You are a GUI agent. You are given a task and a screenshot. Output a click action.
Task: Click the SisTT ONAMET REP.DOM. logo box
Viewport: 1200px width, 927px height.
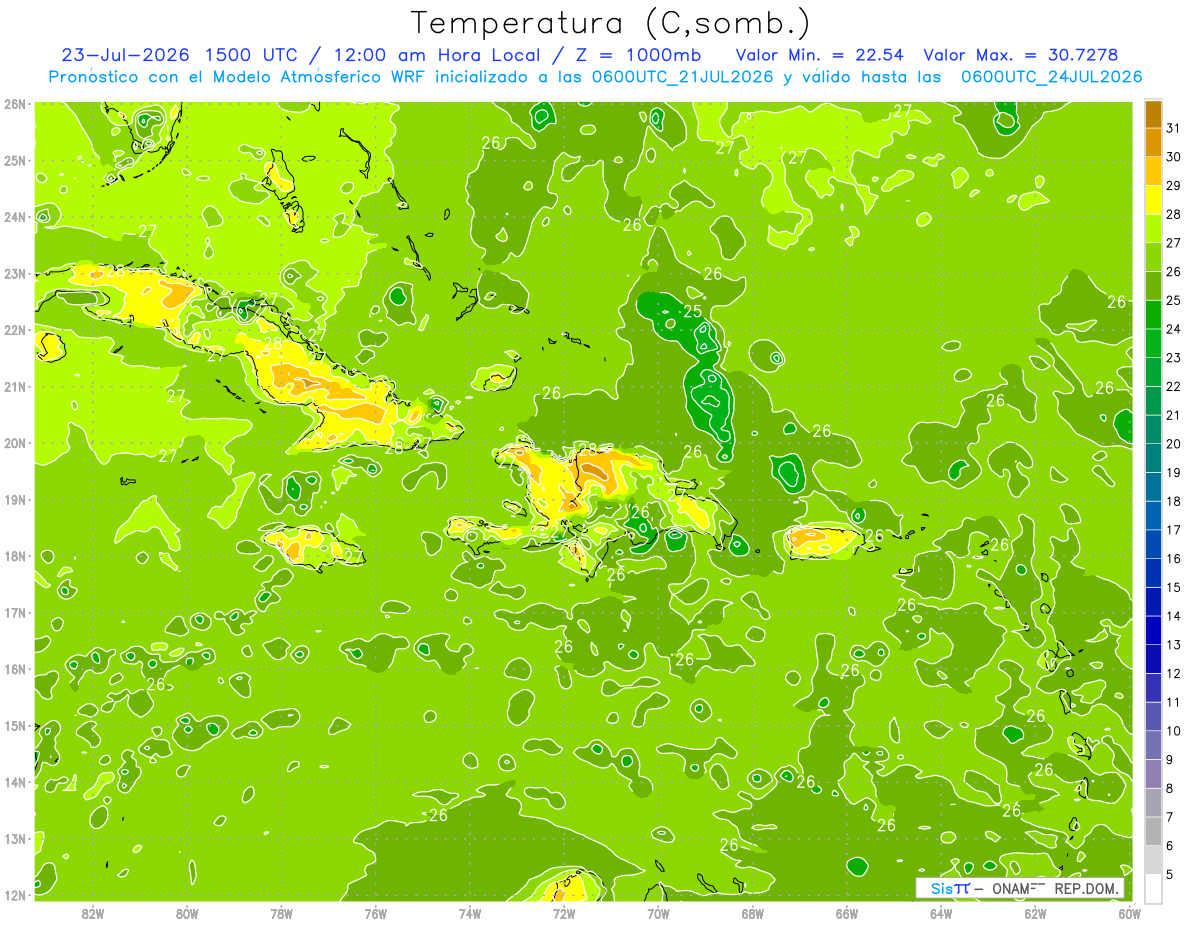tap(1020, 888)
